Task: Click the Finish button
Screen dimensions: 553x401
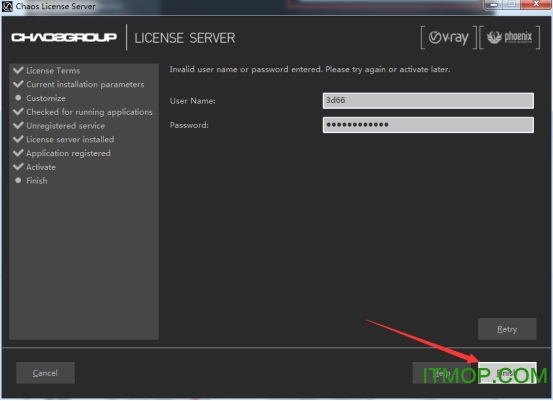Action: click(x=507, y=373)
